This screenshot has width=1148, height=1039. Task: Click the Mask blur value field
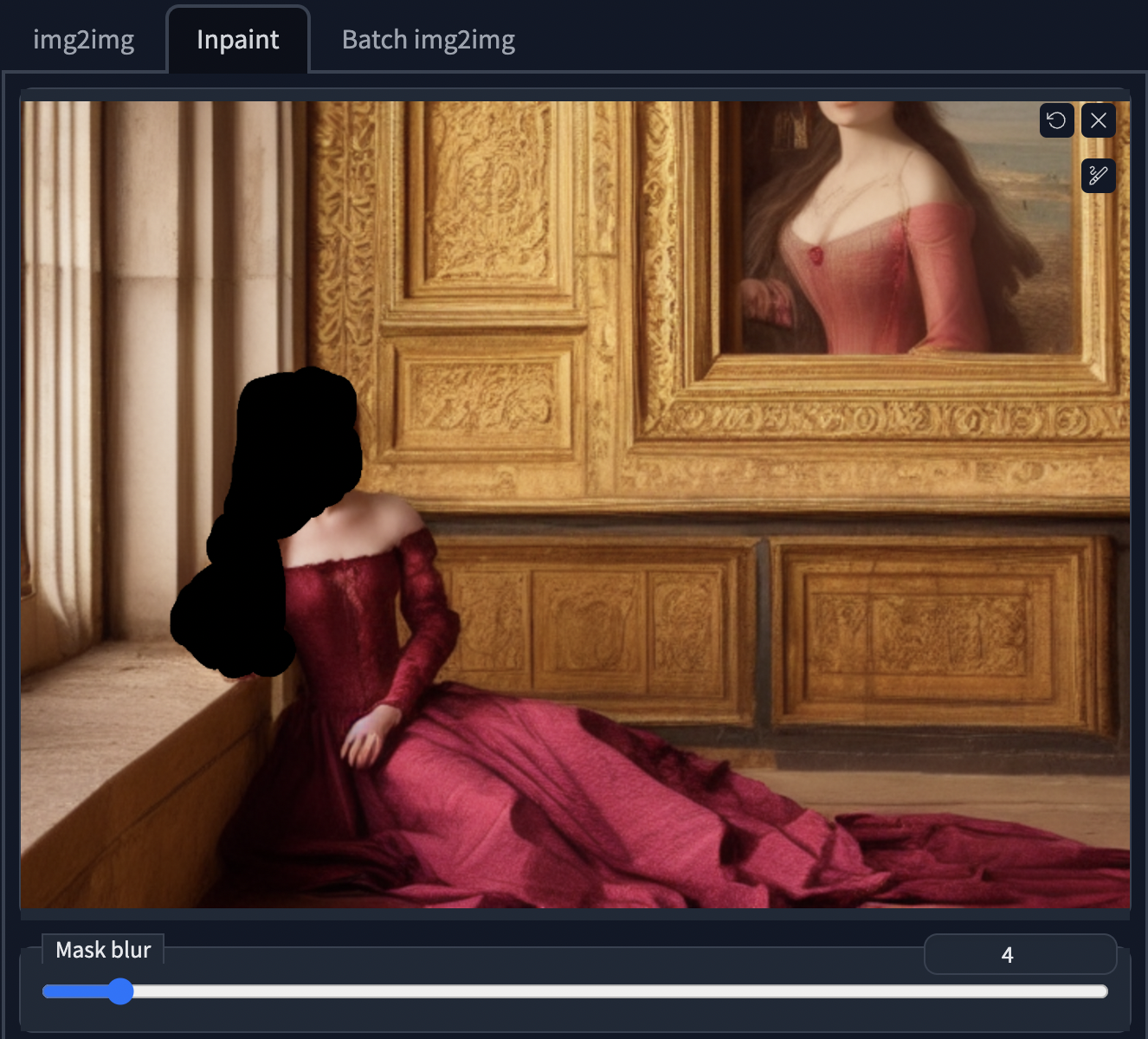pyautogui.click(x=1020, y=954)
